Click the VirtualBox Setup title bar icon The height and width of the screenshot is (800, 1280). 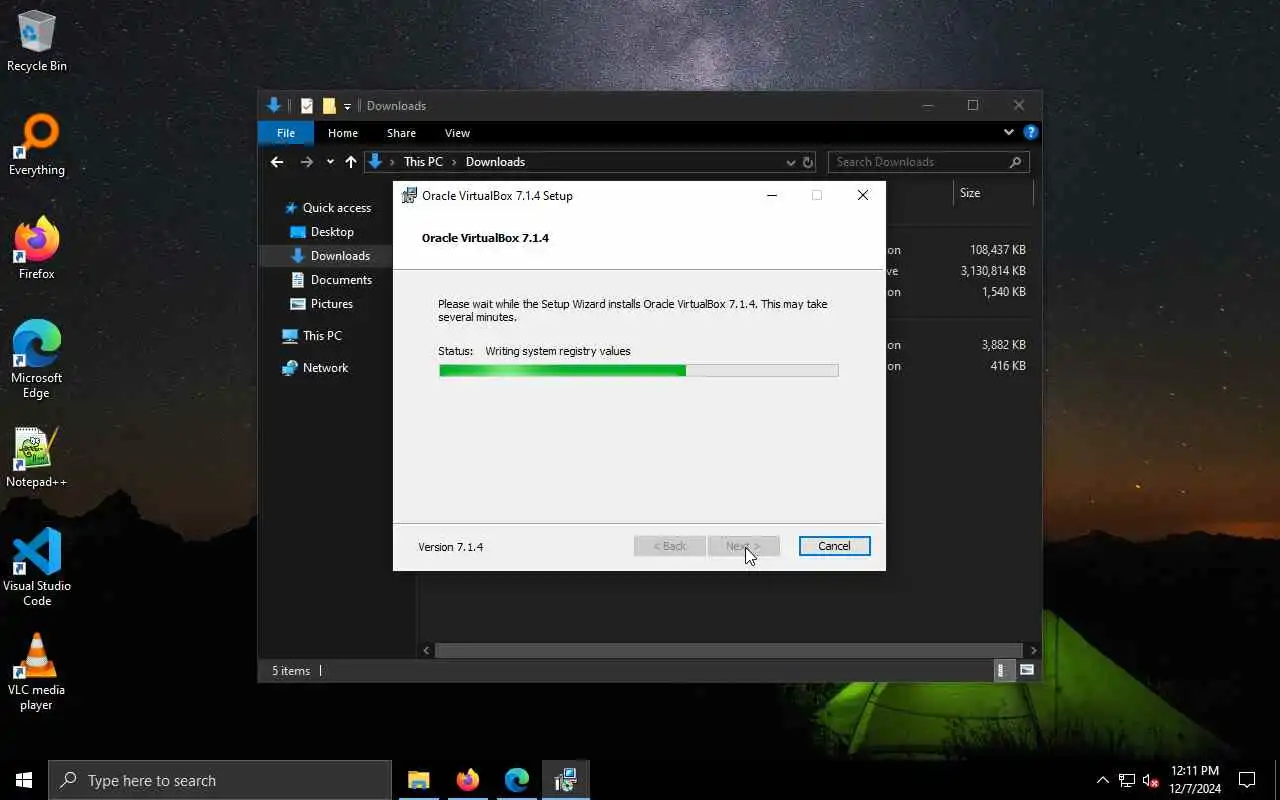[409, 196]
